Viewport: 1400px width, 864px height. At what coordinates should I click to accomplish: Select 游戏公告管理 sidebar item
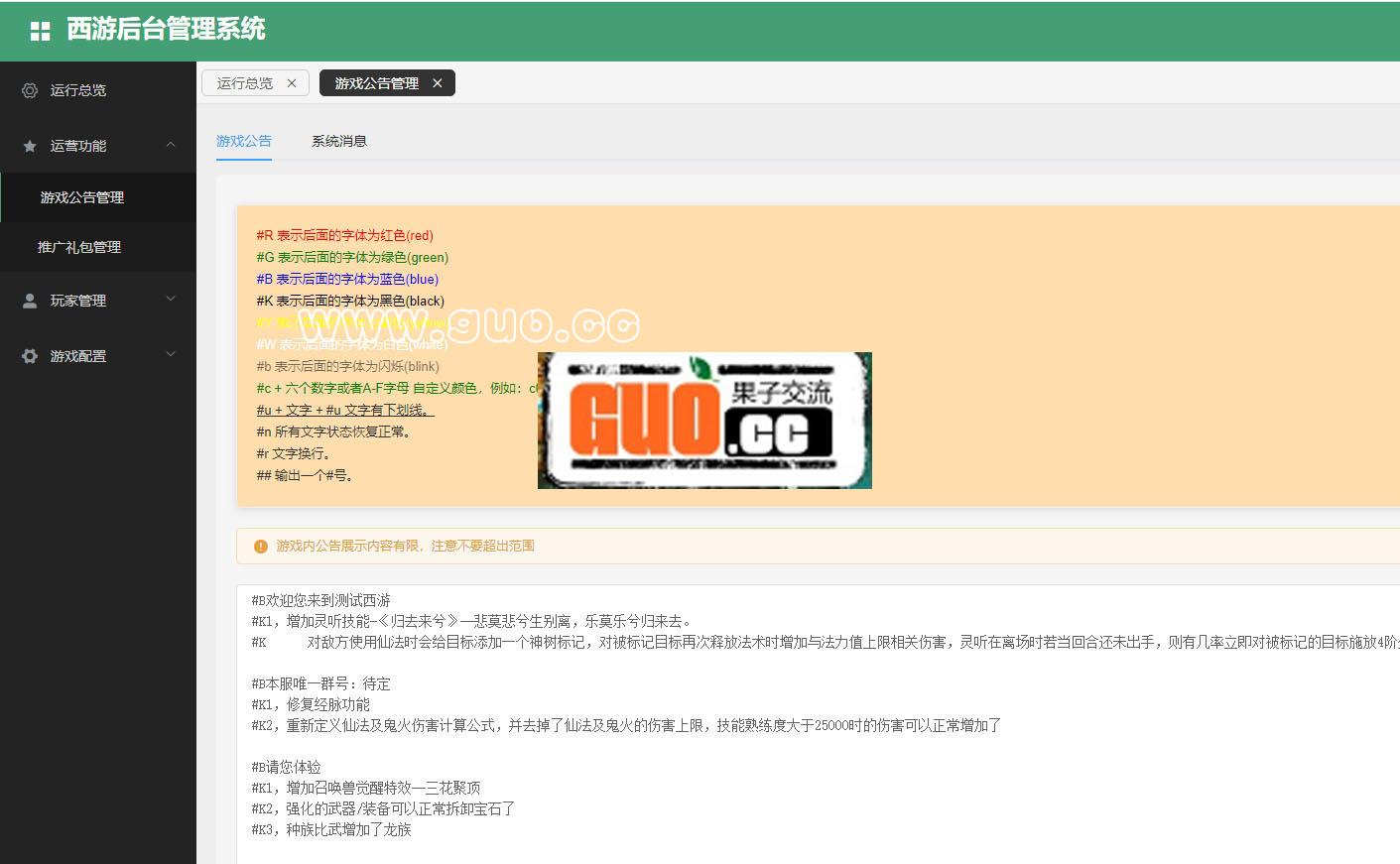click(x=98, y=197)
